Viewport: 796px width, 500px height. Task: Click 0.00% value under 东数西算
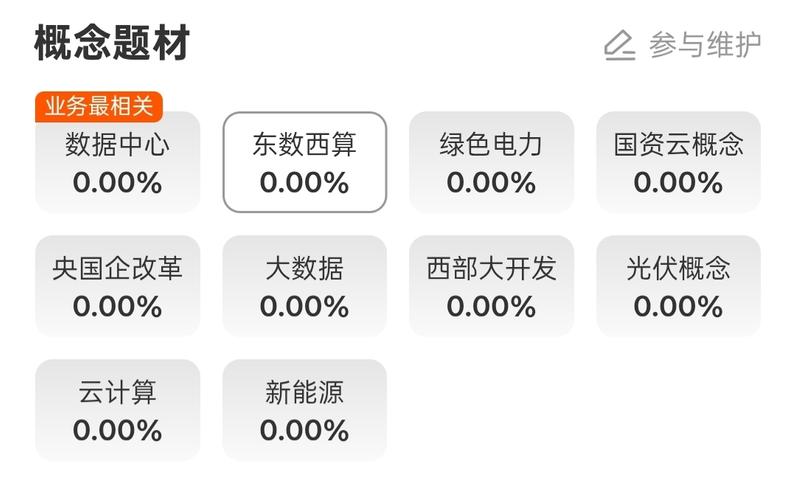(305, 183)
